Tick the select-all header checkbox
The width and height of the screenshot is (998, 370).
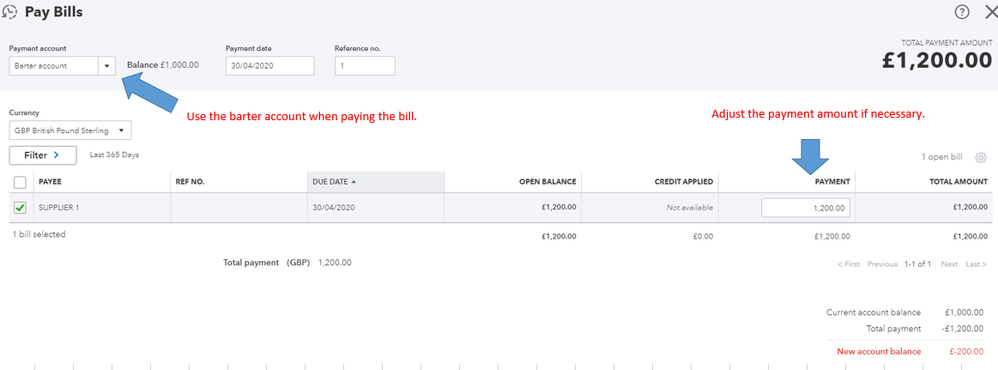coord(20,182)
